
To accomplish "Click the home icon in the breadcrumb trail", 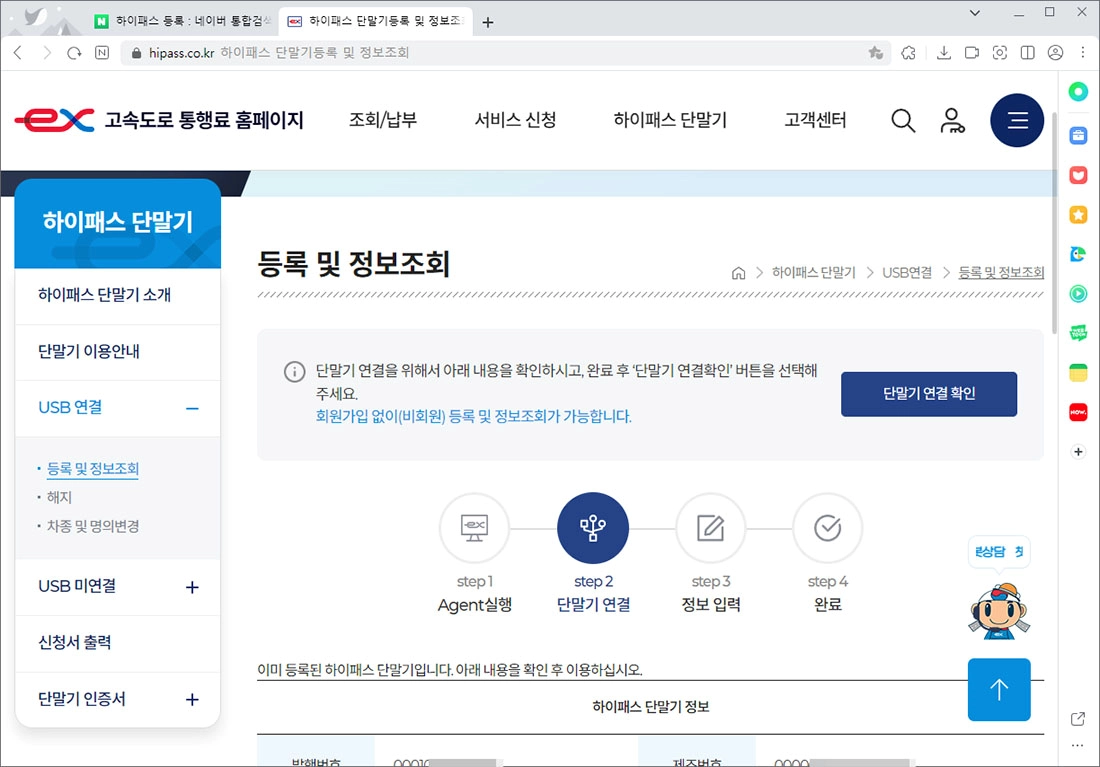I will [x=739, y=271].
